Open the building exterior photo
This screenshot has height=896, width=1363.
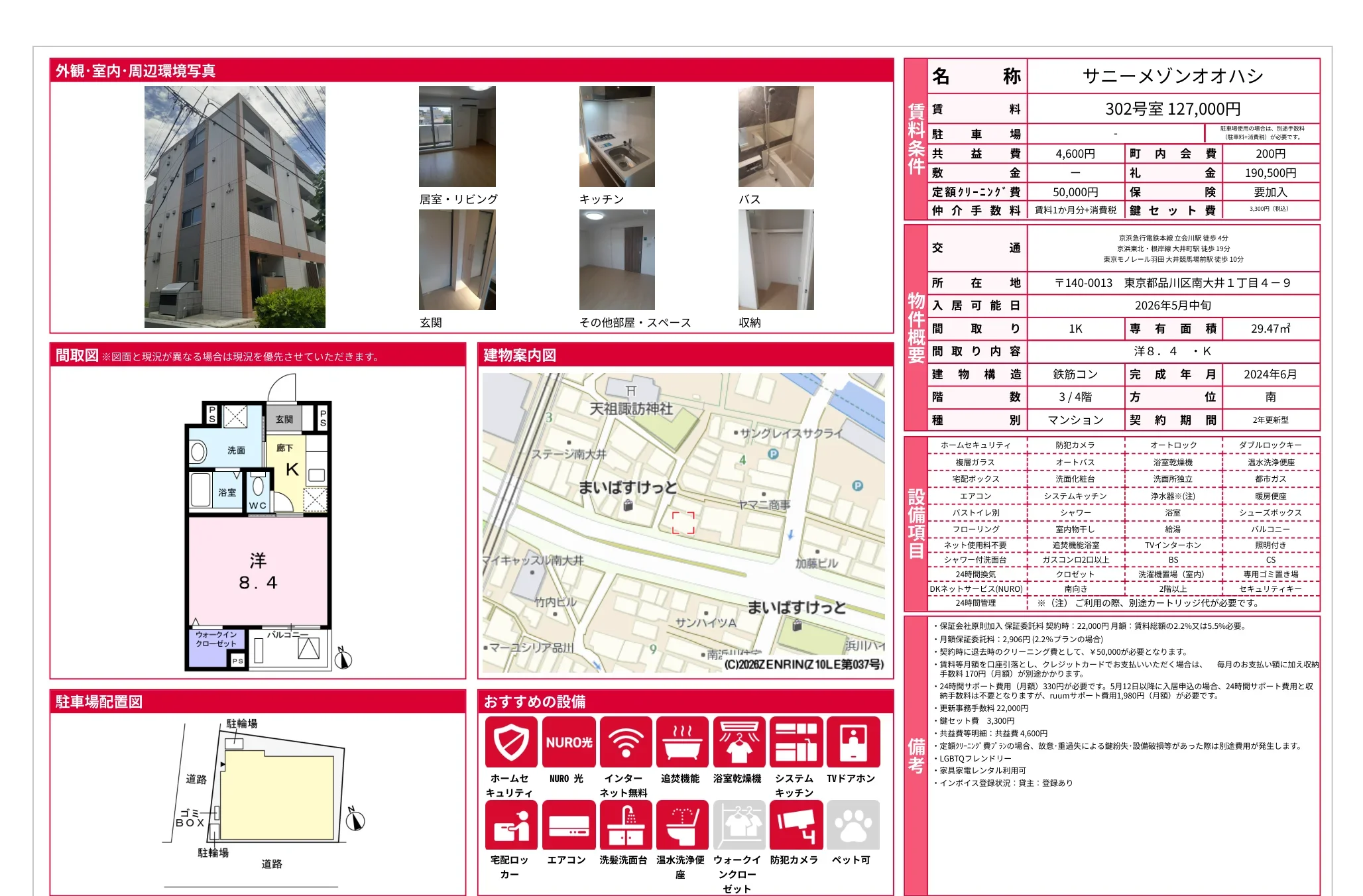(x=235, y=207)
